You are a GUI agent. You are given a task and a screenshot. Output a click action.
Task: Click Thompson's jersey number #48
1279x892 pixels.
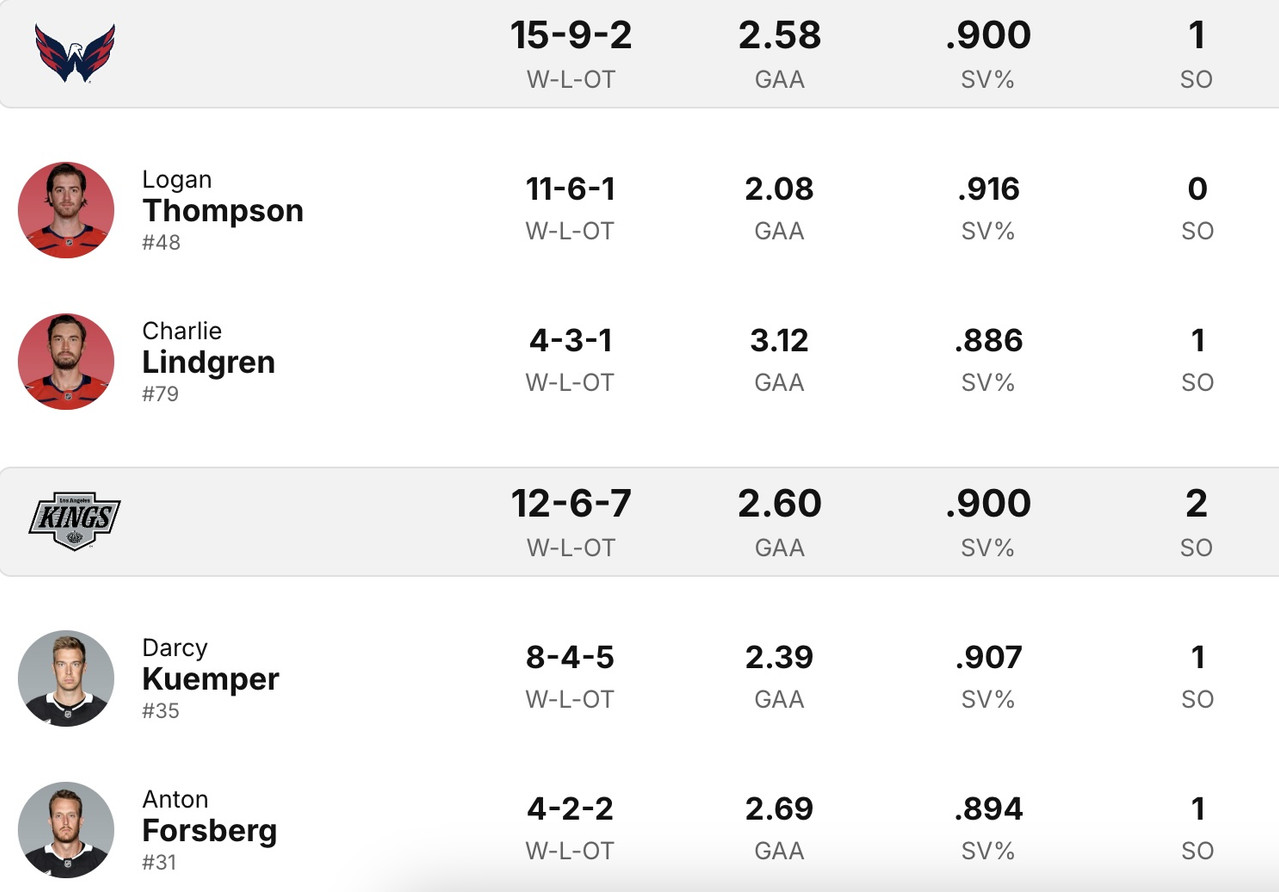[161, 242]
